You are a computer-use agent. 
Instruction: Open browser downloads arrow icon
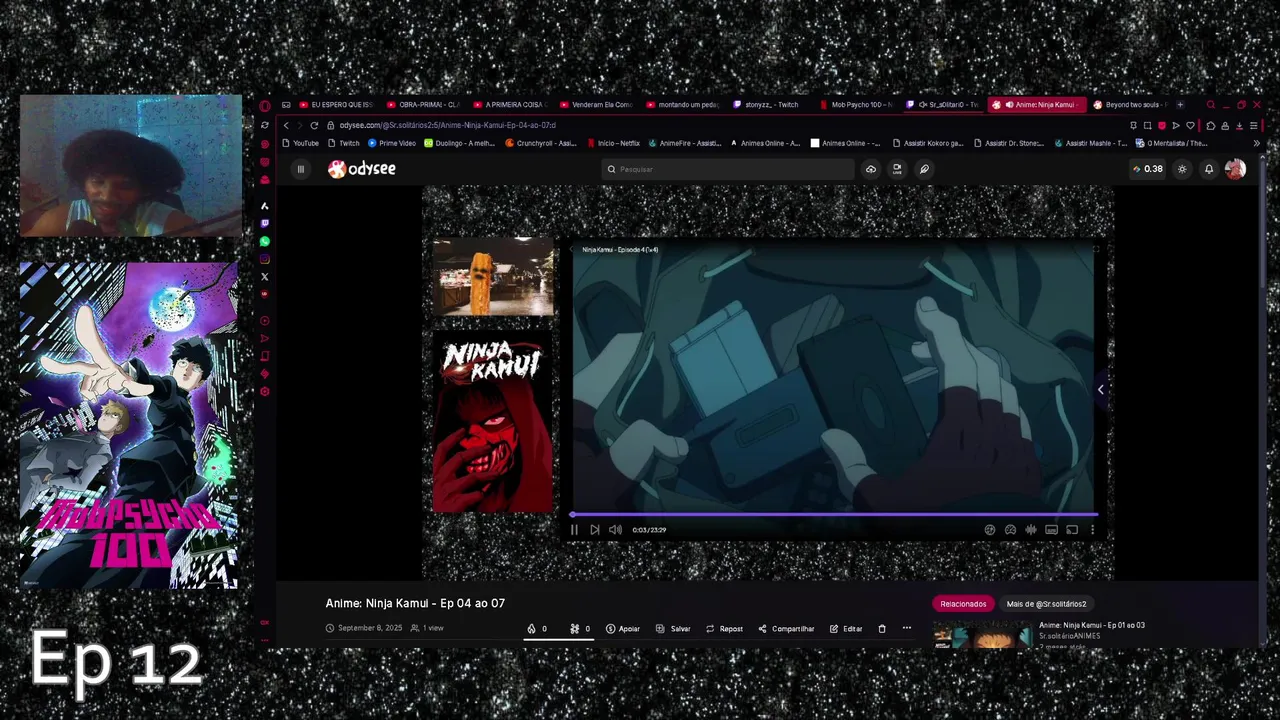tap(1239, 126)
